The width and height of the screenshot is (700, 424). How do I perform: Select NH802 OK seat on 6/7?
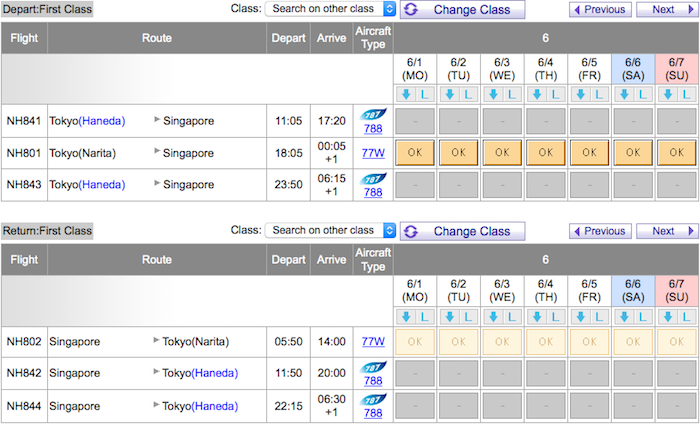point(677,342)
